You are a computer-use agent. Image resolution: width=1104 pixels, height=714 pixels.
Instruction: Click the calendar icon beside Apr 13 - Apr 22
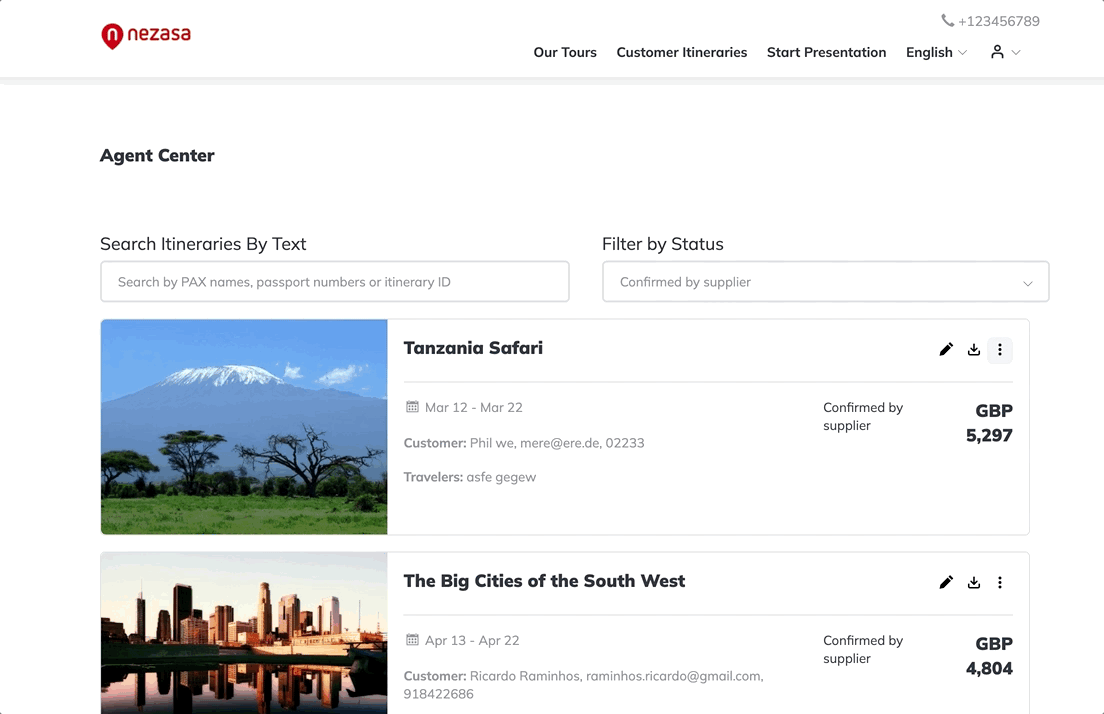tap(413, 639)
